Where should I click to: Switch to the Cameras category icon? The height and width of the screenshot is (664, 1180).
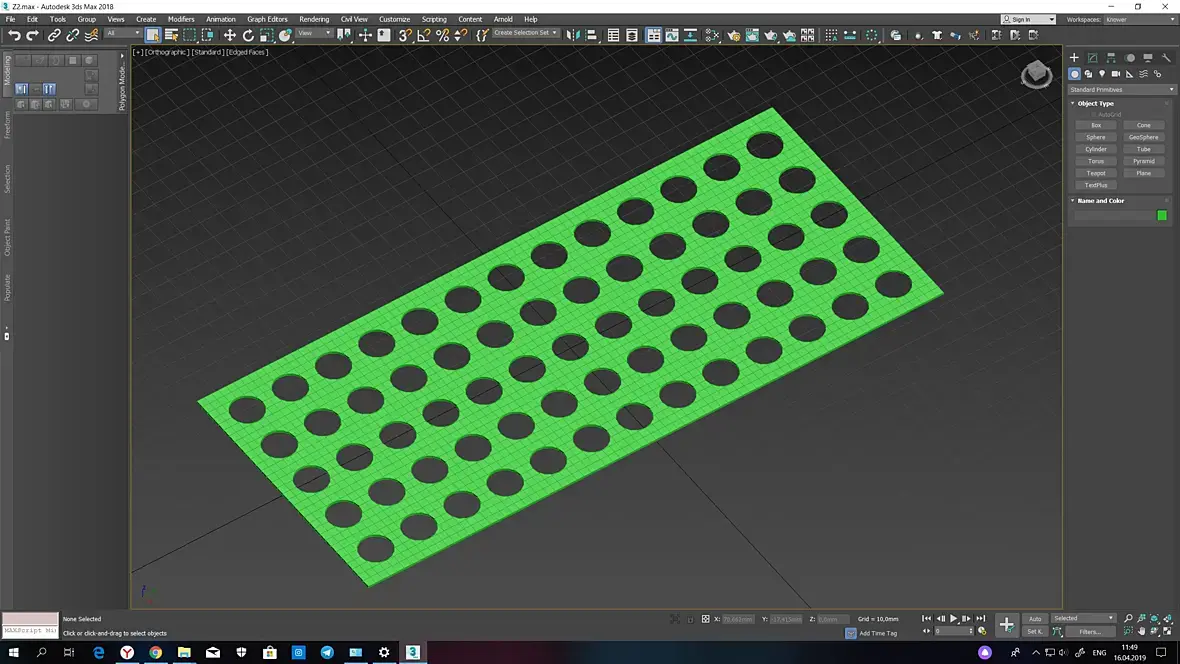1116,74
